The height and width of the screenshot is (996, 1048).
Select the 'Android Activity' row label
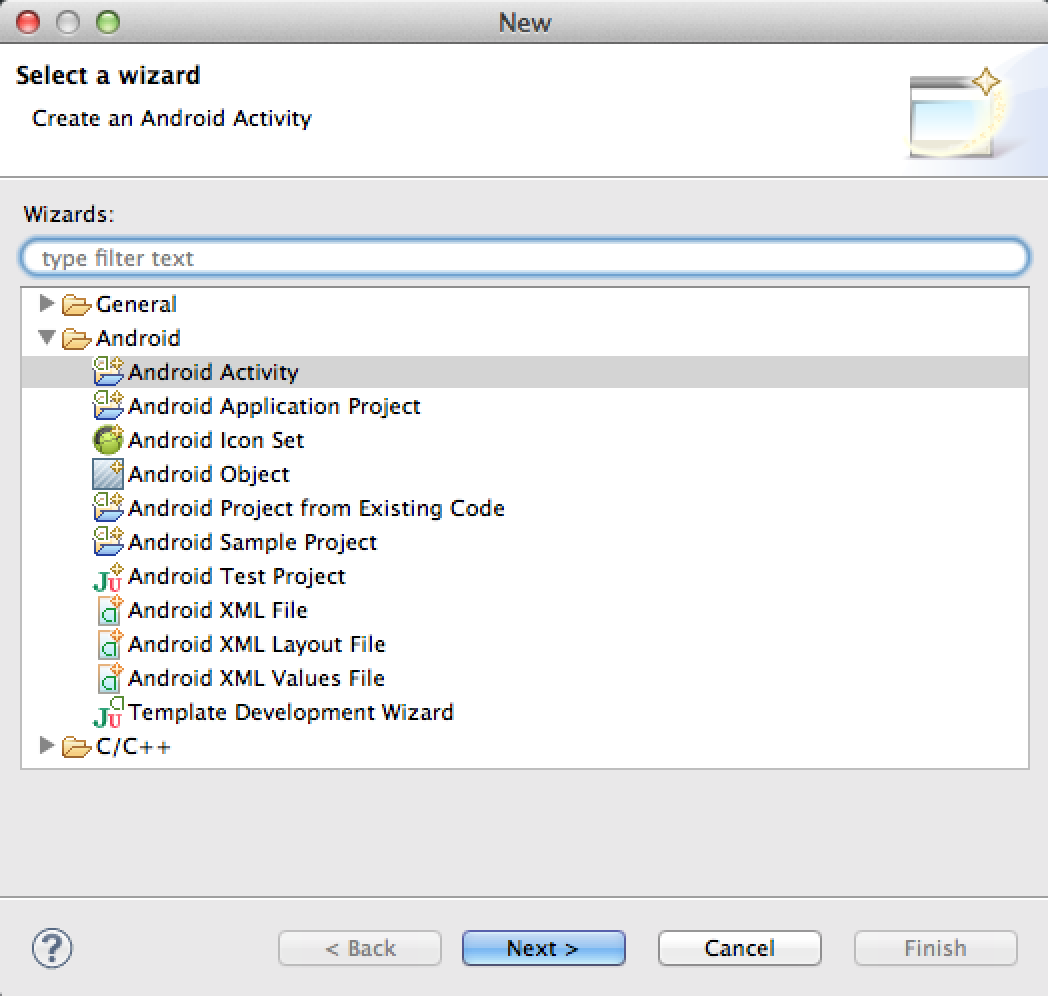(x=213, y=372)
